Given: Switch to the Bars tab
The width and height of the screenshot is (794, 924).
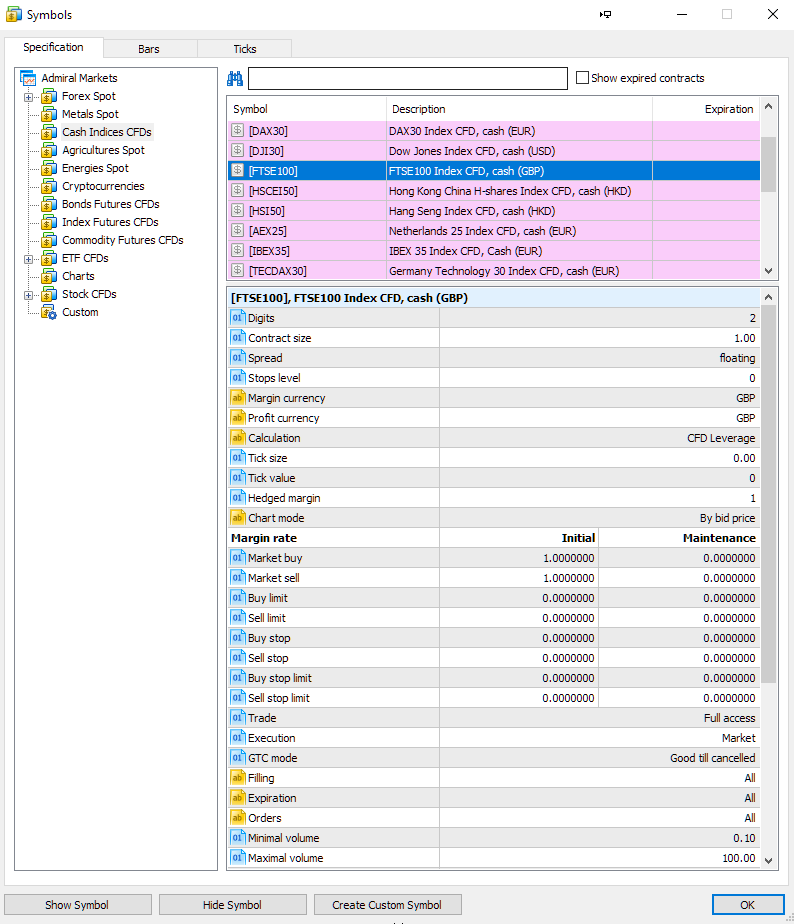Looking at the screenshot, I should [x=148, y=49].
